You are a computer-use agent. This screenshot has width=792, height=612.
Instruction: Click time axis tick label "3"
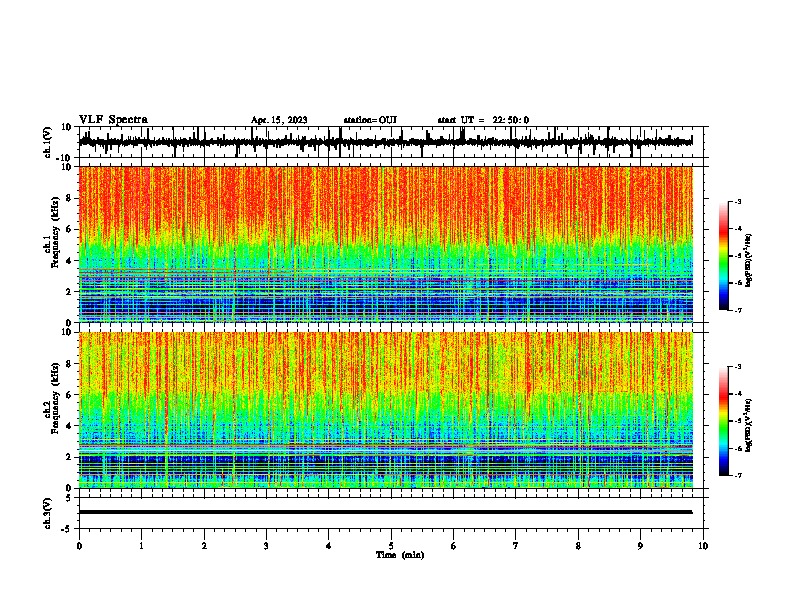(x=266, y=546)
